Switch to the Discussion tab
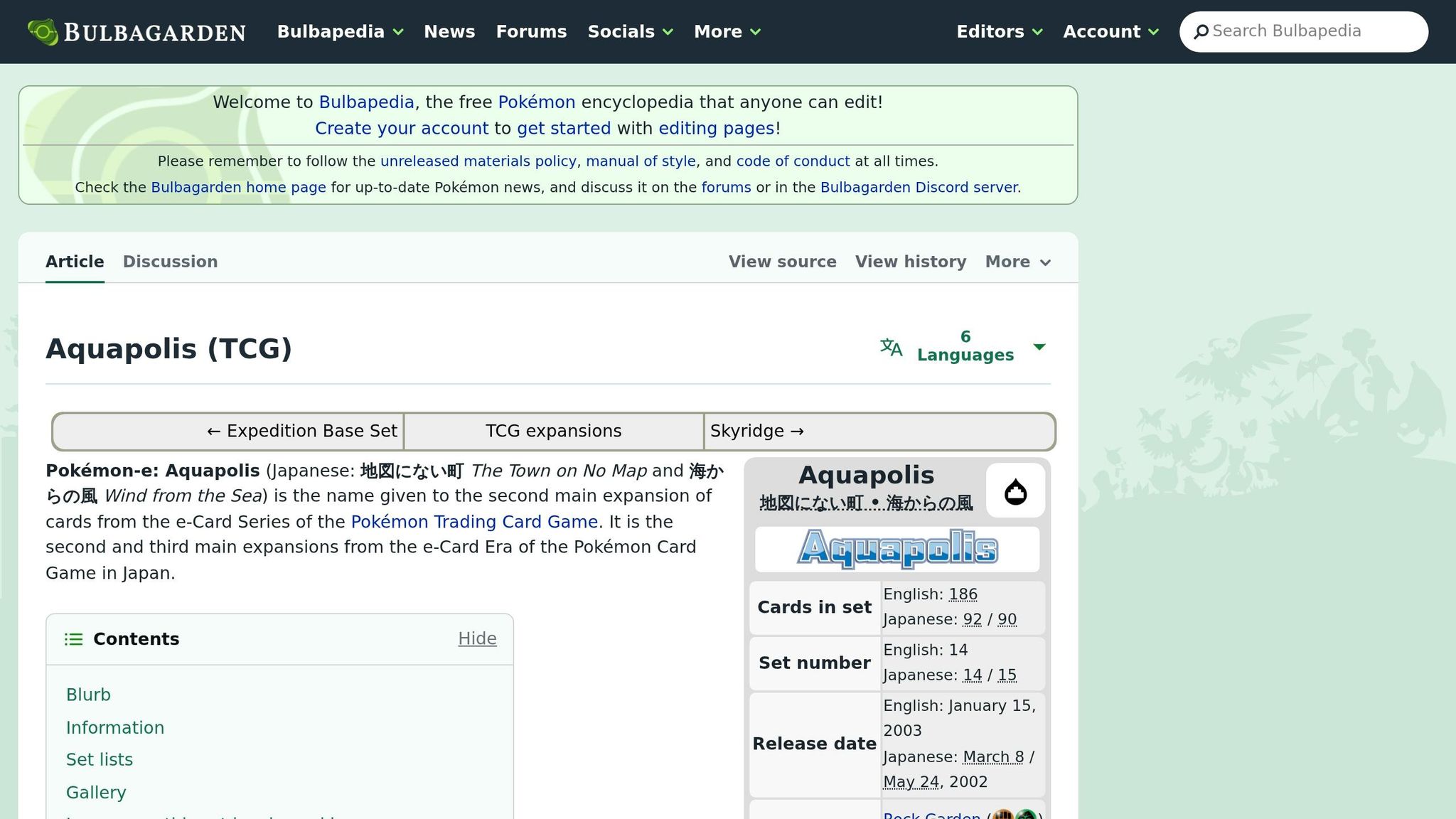 click(170, 262)
